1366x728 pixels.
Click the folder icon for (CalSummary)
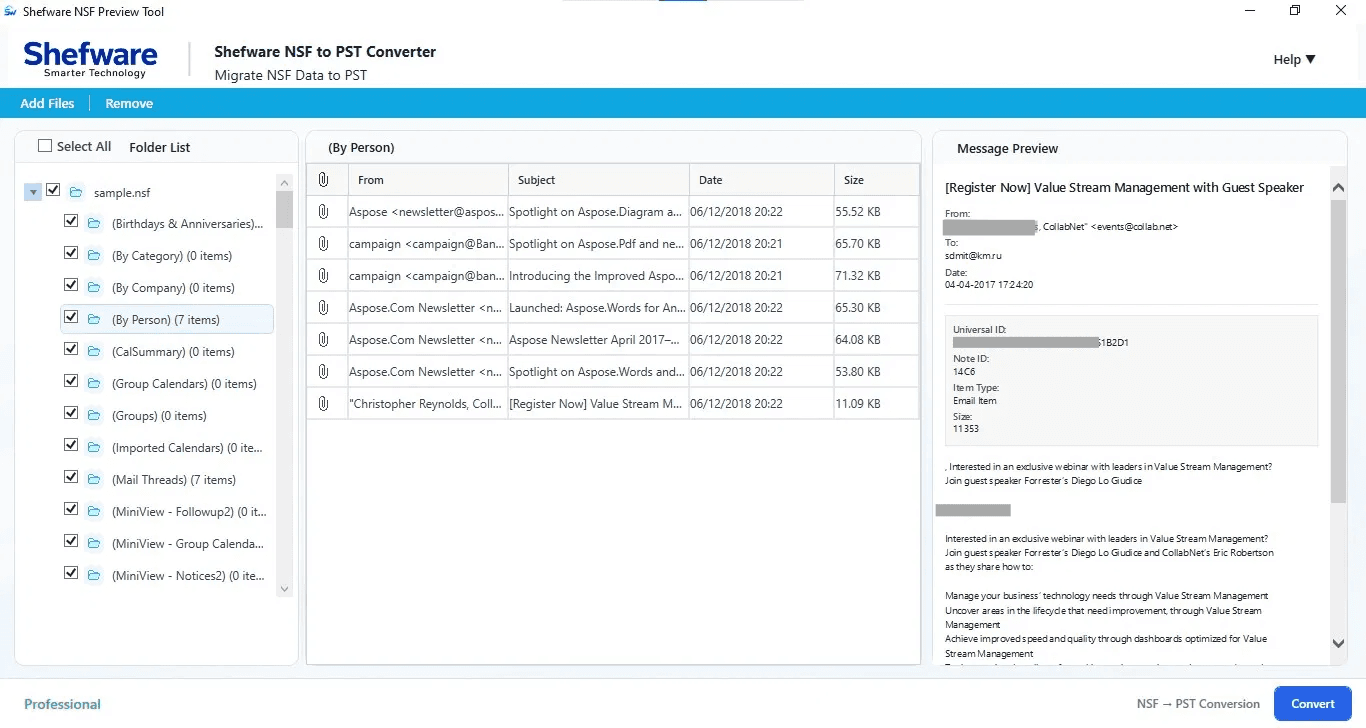coord(94,352)
